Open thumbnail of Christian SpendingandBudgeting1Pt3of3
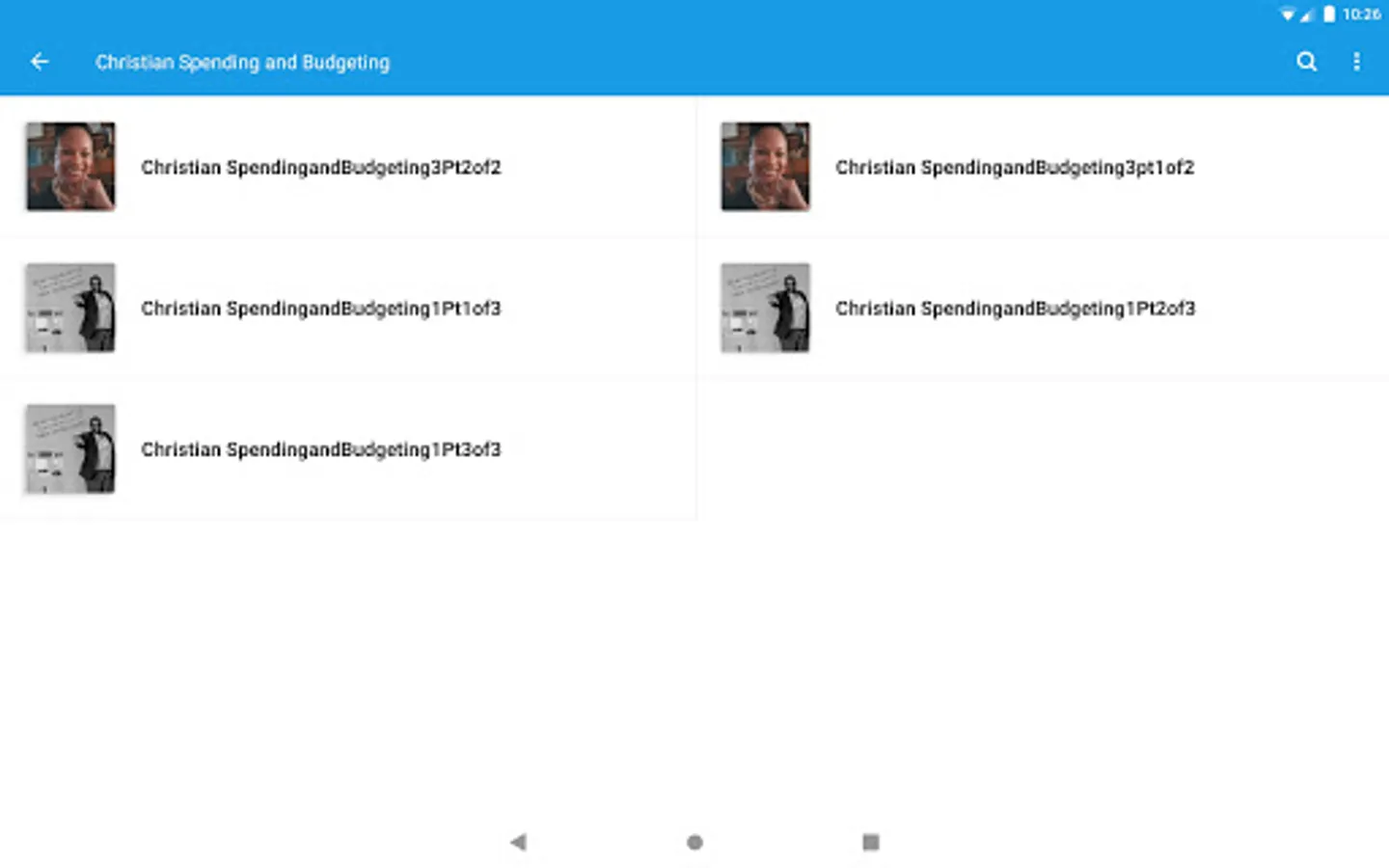Image resolution: width=1389 pixels, height=868 pixels. [70, 448]
